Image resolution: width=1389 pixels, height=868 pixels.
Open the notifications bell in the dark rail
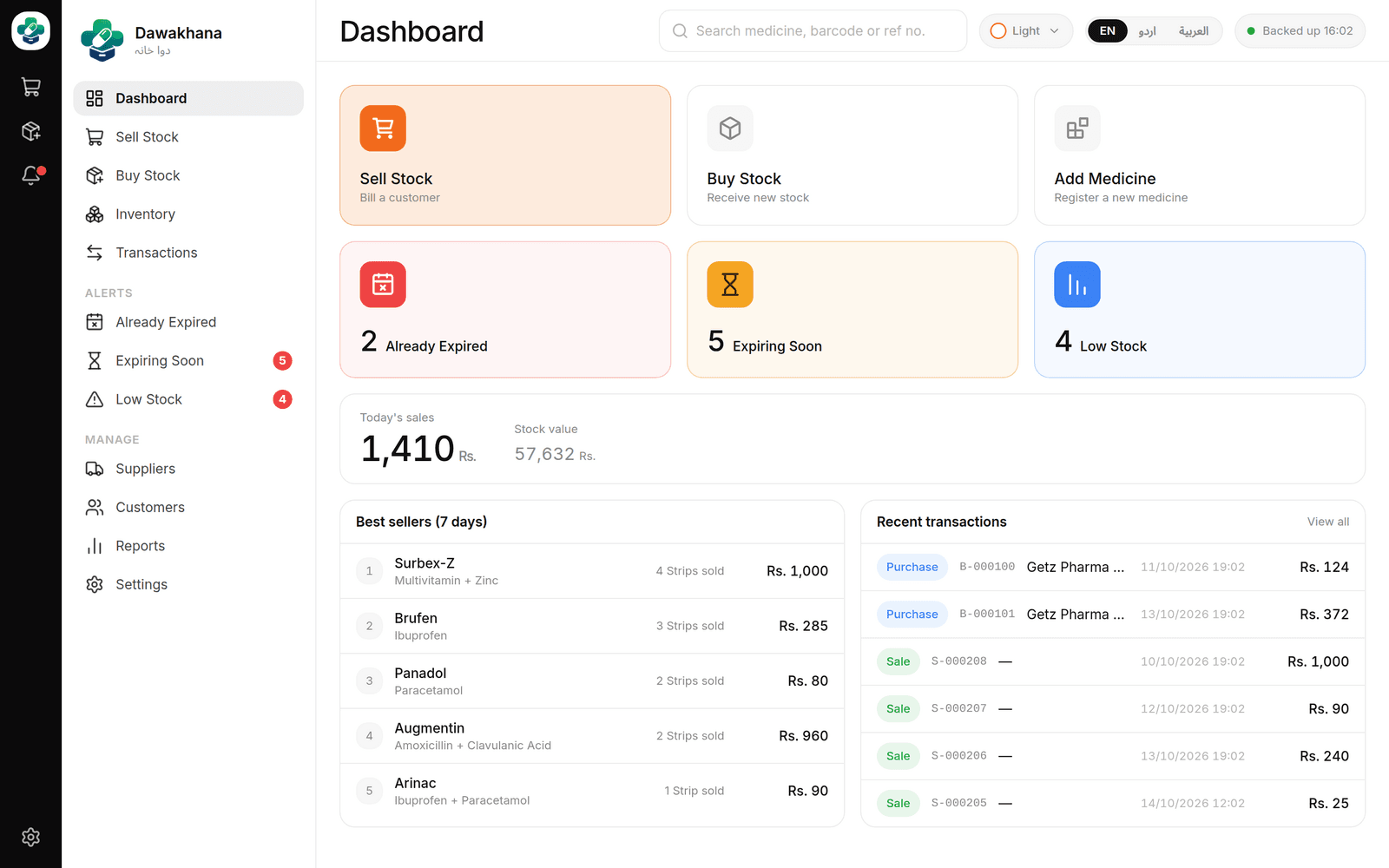(x=31, y=175)
